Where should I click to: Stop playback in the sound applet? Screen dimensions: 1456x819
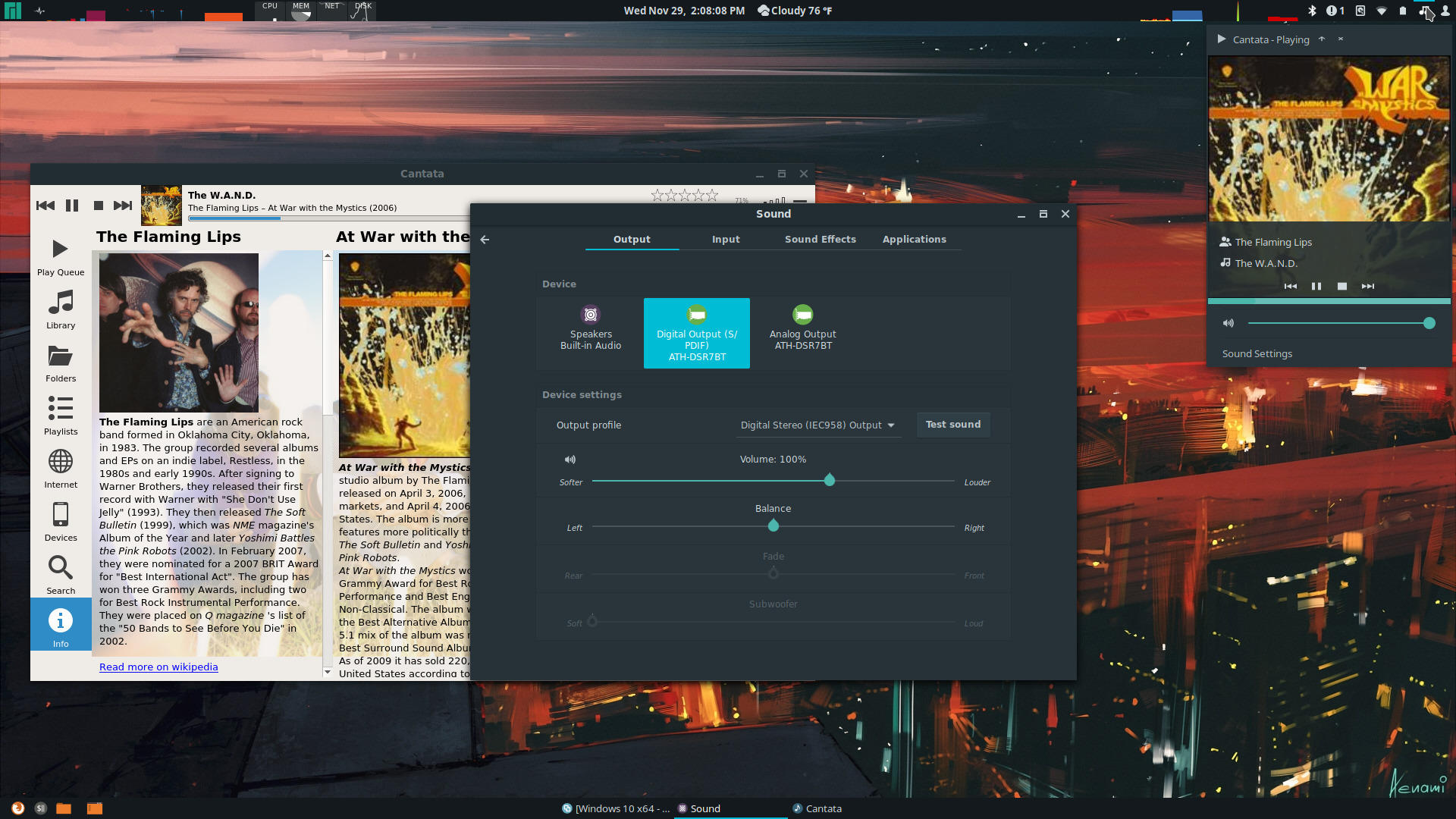pos(1342,287)
